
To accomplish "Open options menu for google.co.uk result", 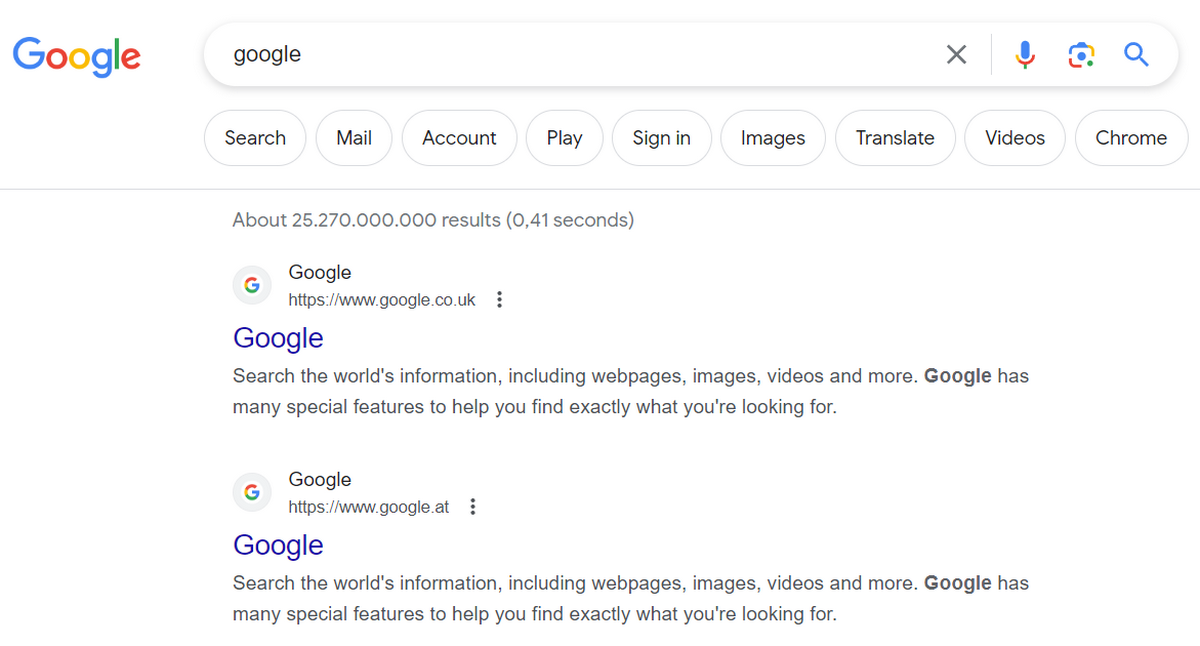I will 499,300.
